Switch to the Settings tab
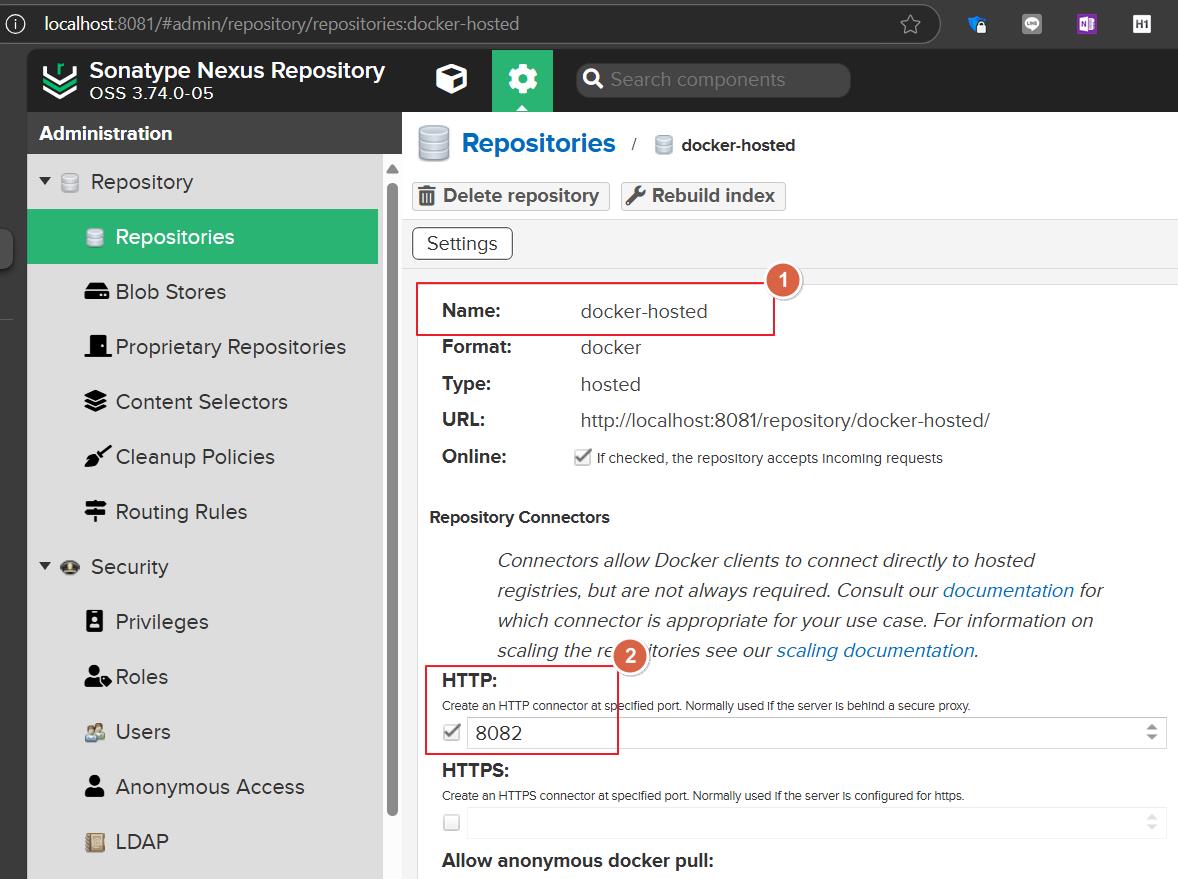The height and width of the screenshot is (879, 1178). 462,243
